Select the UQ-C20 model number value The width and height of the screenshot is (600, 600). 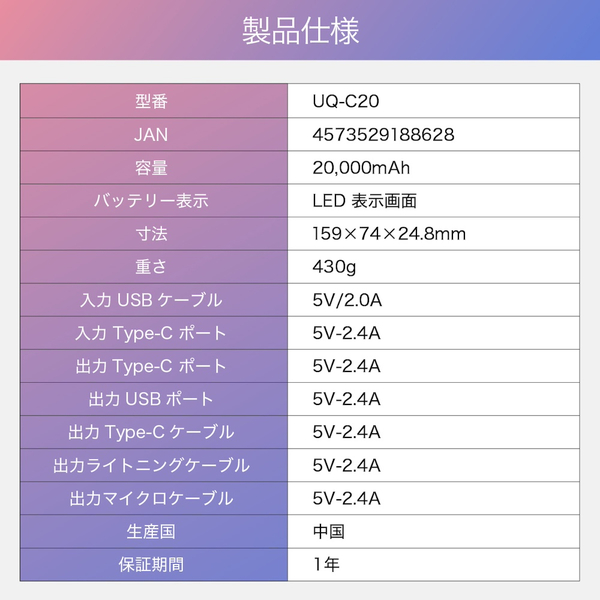point(346,101)
